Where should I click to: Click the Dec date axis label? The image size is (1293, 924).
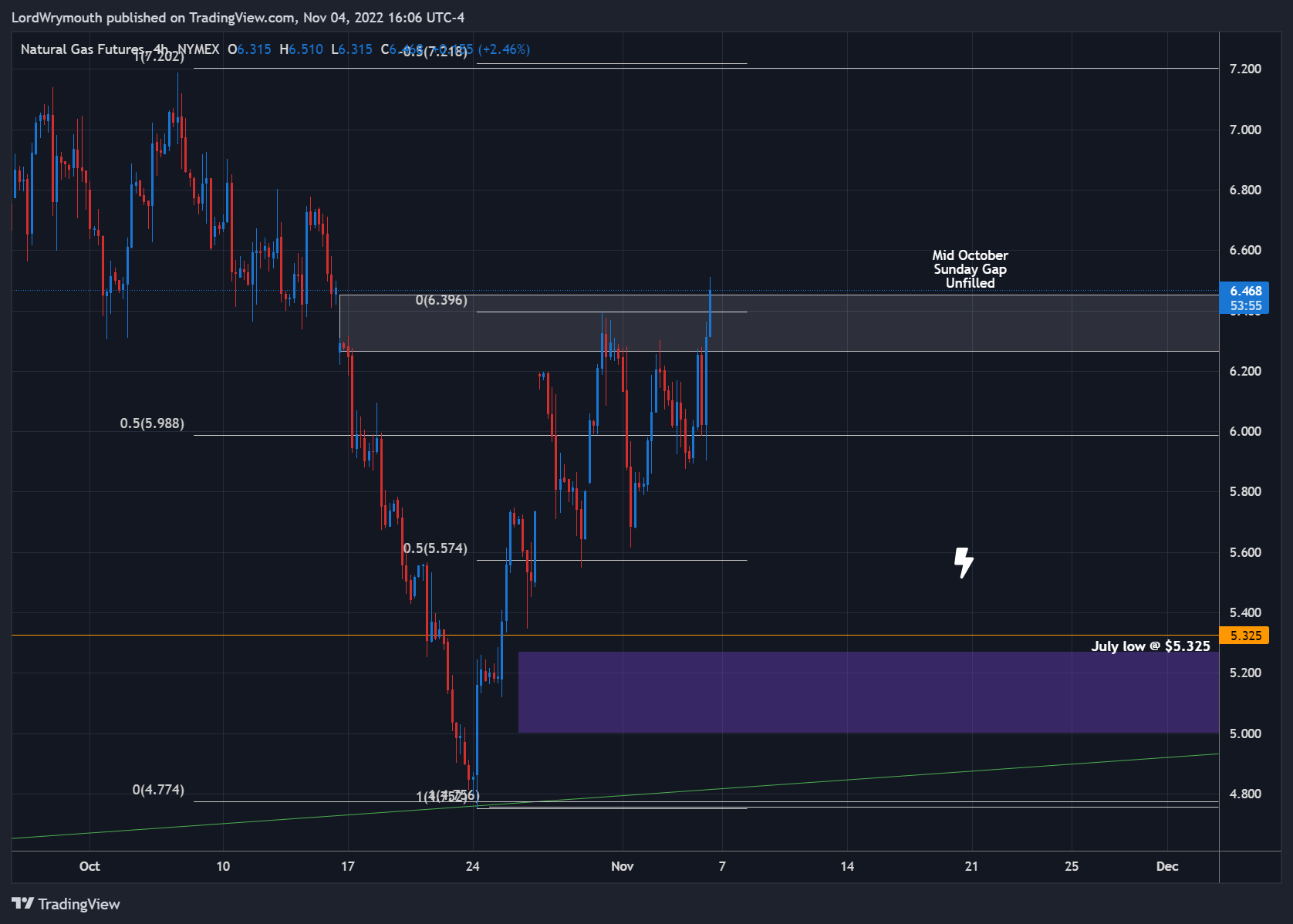click(x=1167, y=866)
